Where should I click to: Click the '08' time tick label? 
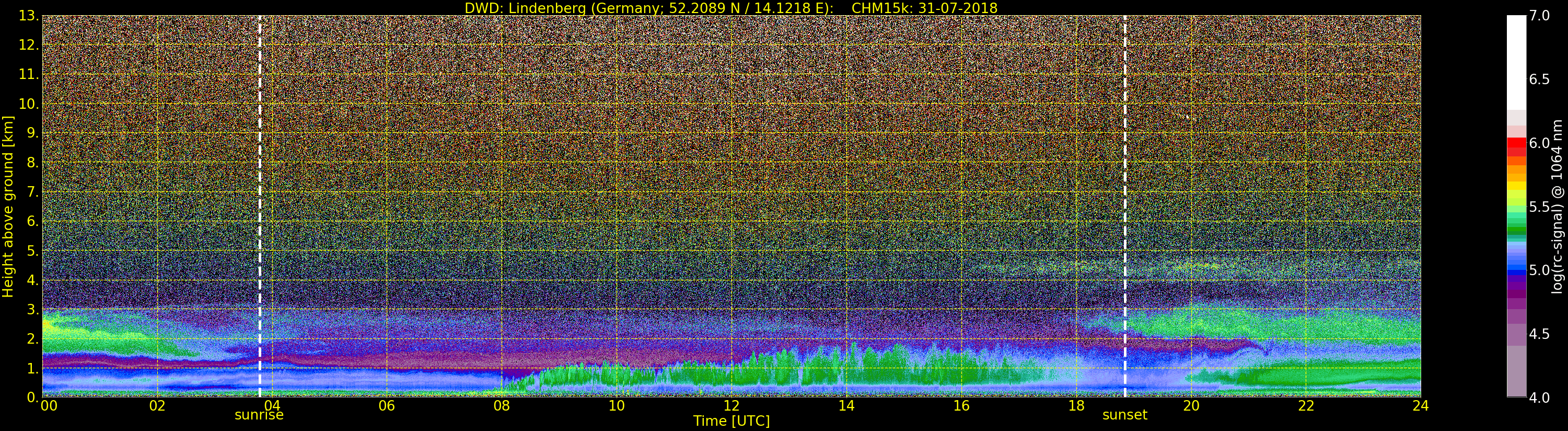pos(502,405)
